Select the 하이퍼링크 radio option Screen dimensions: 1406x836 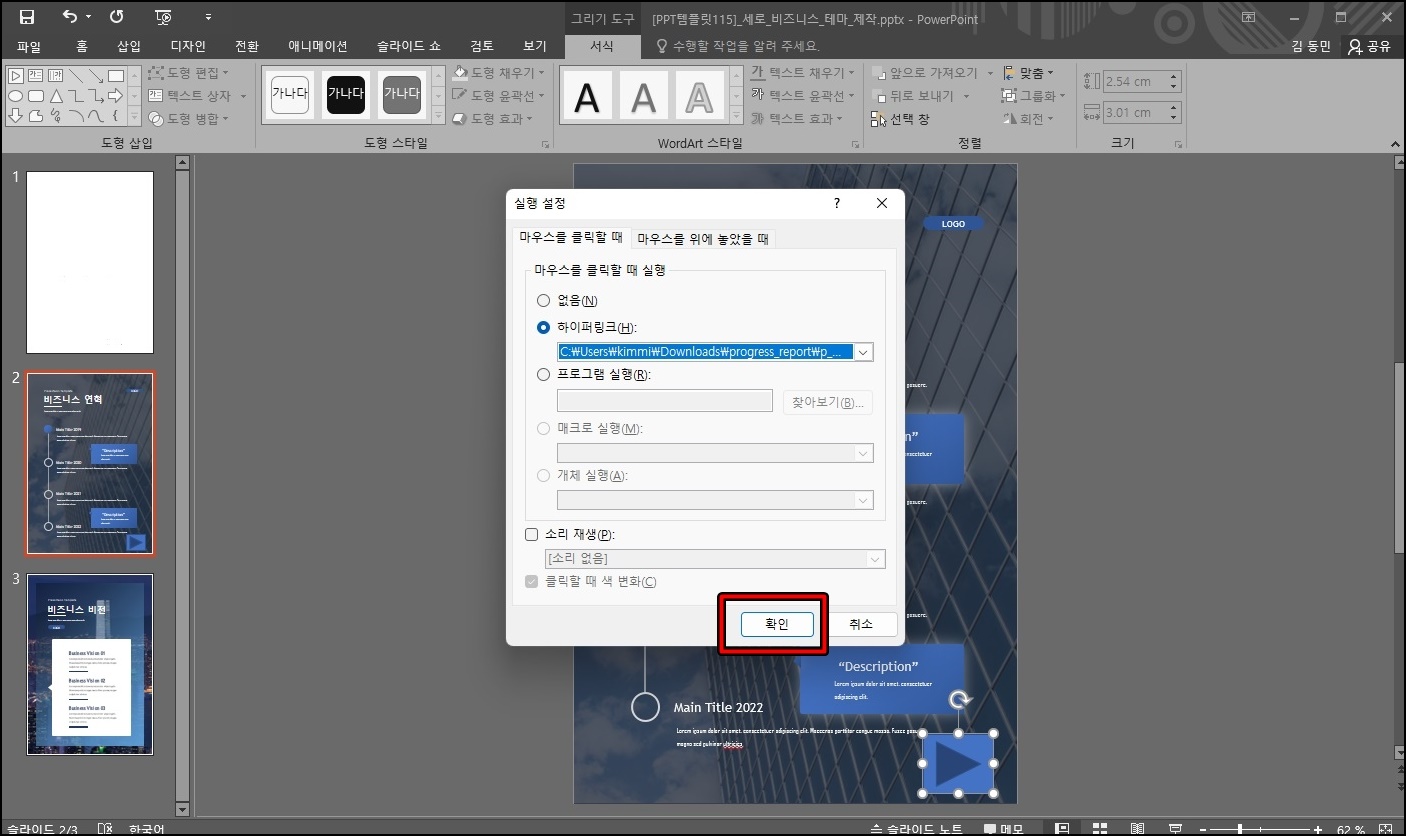pyautogui.click(x=587, y=327)
